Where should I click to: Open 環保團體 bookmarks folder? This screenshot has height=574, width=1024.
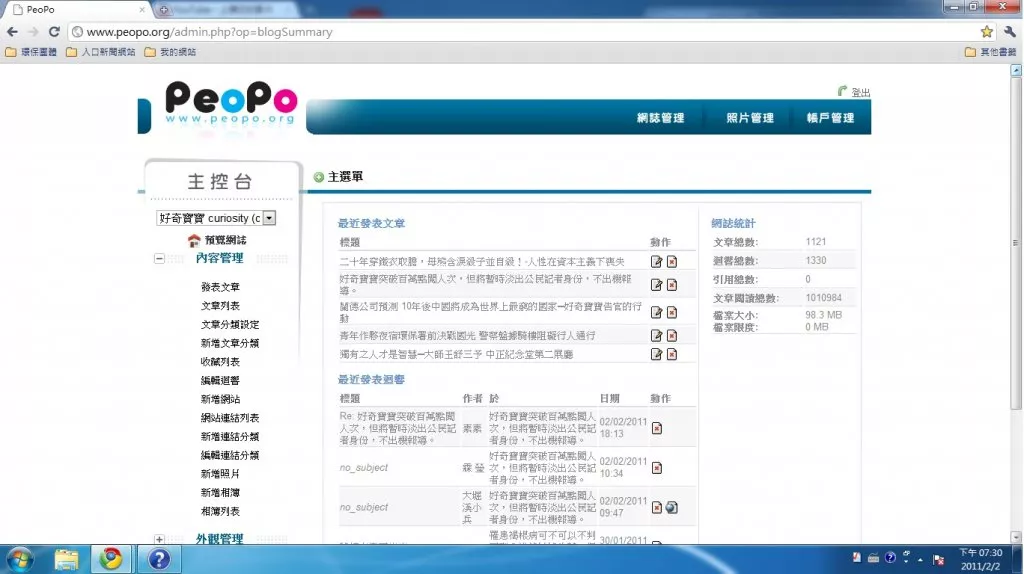tap(31, 52)
